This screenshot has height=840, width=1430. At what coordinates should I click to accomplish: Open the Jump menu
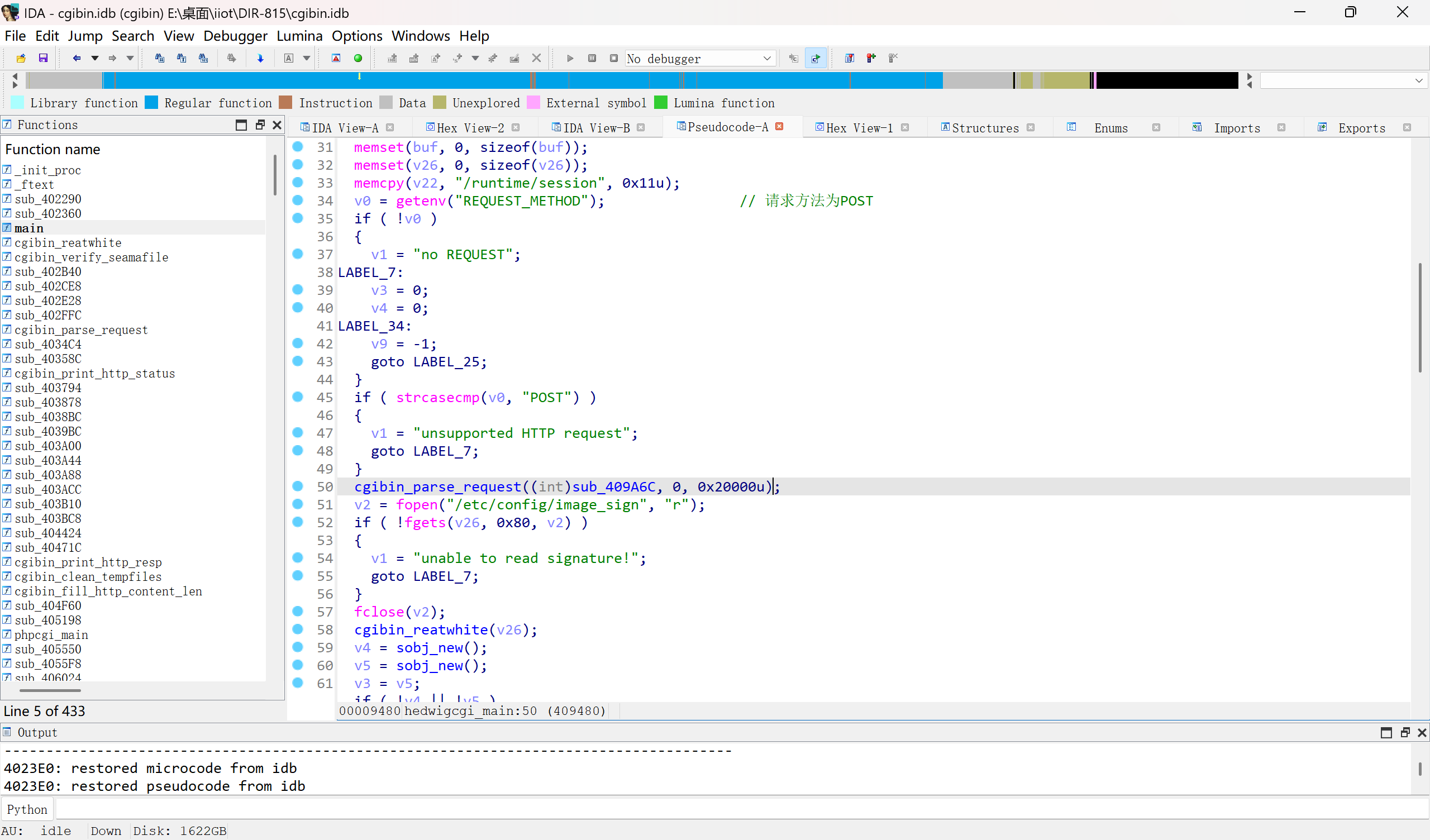[x=85, y=36]
